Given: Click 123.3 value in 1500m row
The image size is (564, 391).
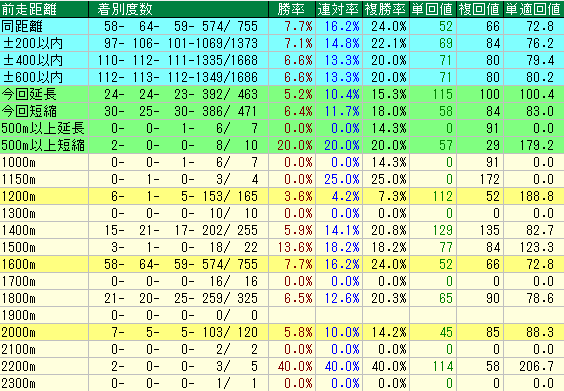Looking at the screenshot, I should point(537,247).
